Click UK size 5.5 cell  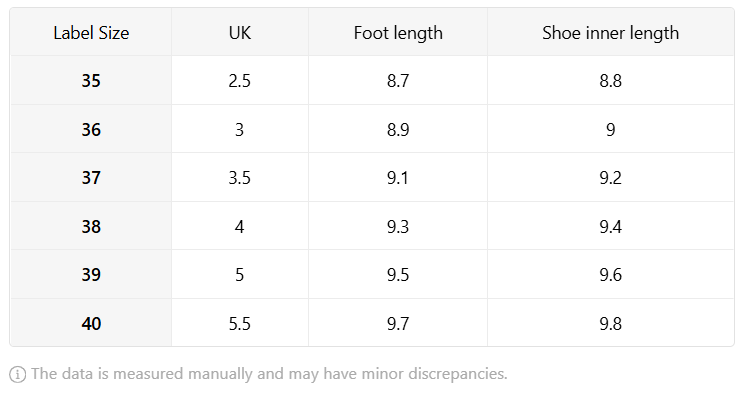[x=240, y=323]
